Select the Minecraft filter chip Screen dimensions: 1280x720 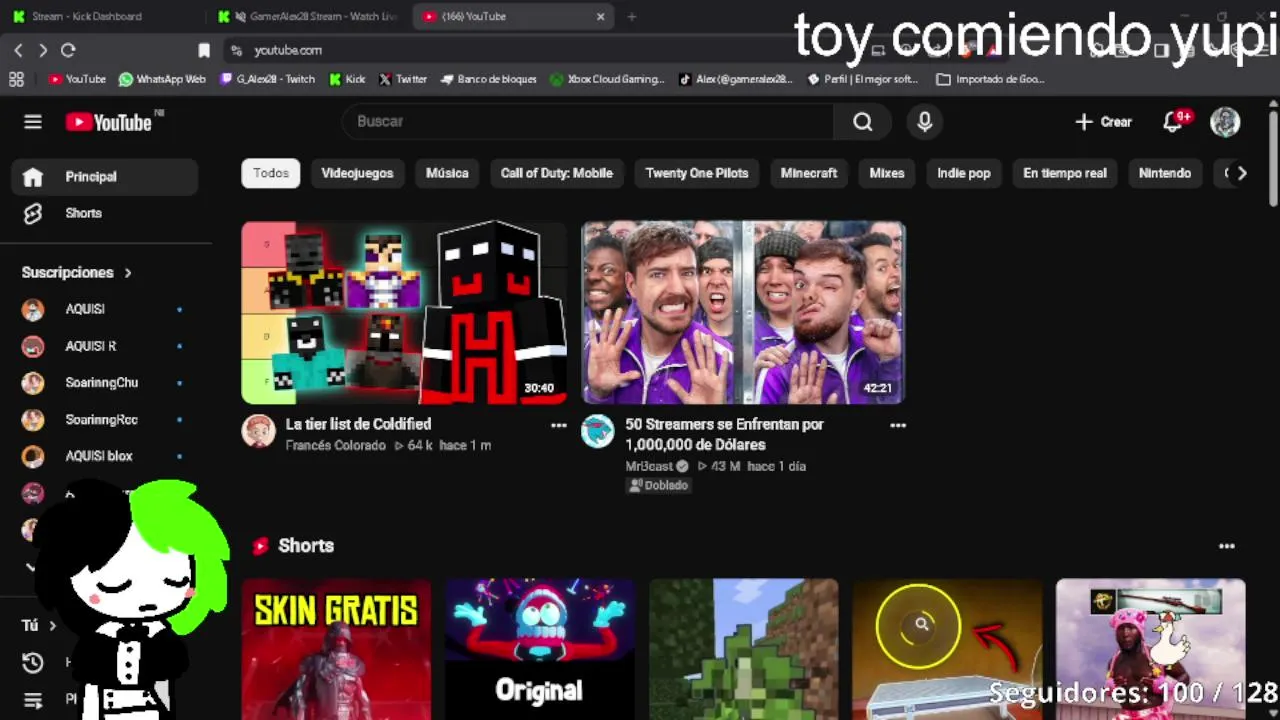tap(808, 173)
